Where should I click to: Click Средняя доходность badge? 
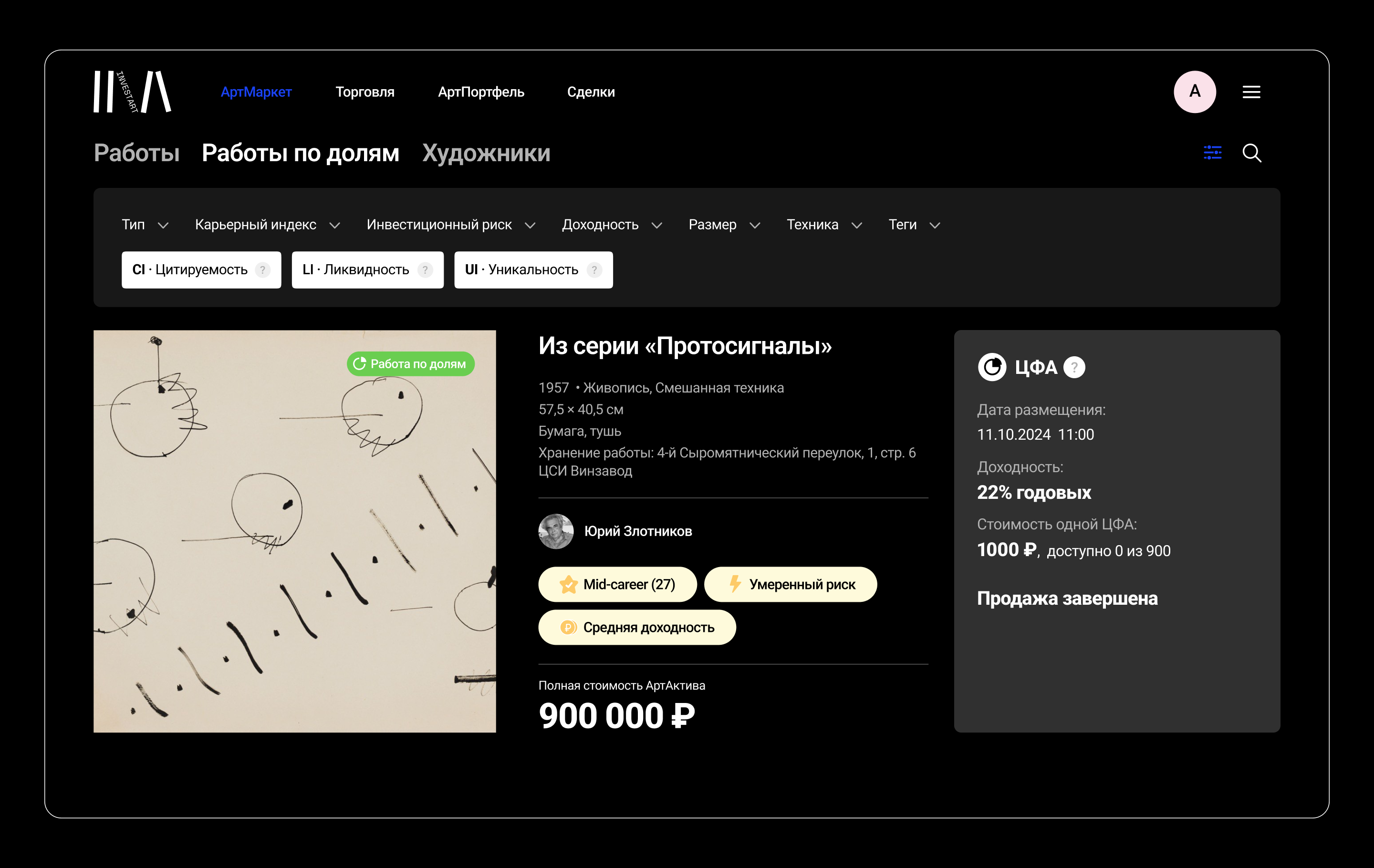pos(637,627)
